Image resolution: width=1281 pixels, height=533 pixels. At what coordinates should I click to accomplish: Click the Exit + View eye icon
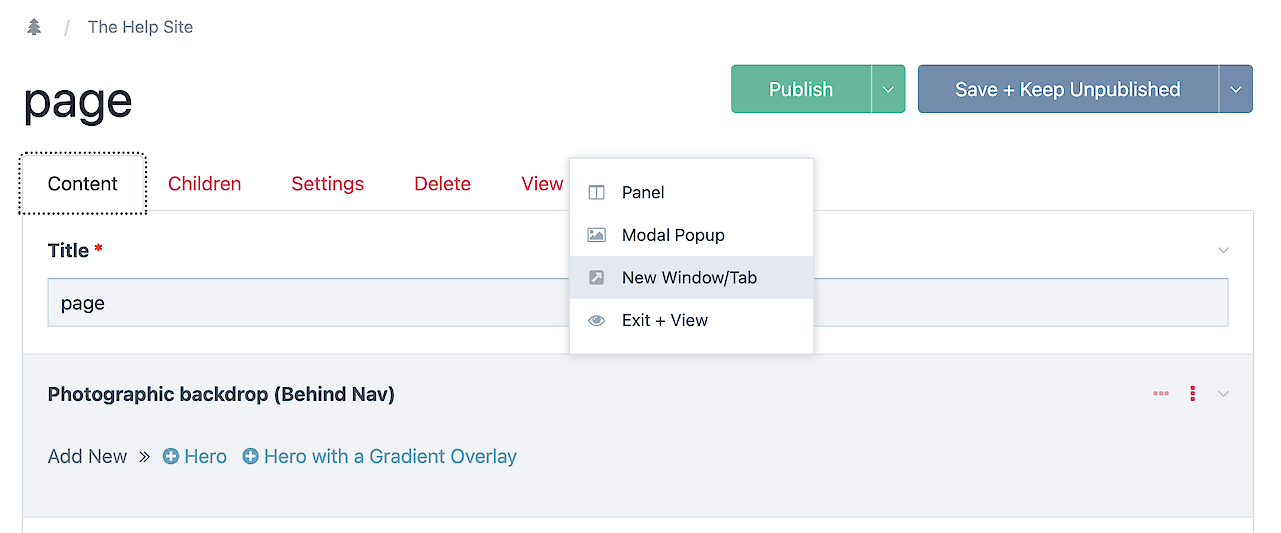[x=597, y=321]
